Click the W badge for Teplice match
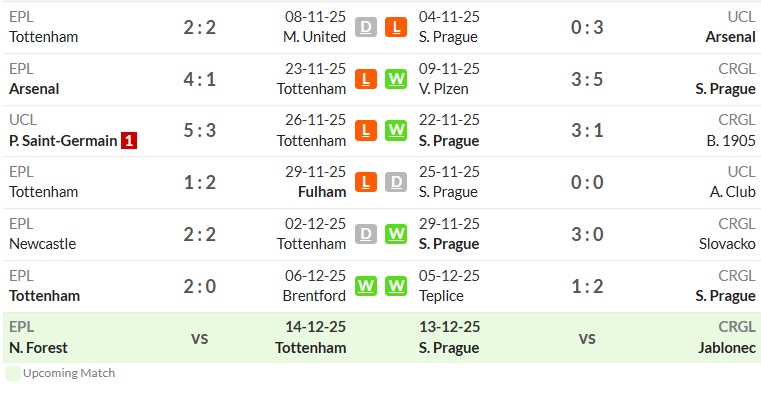The width and height of the screenshot is (761, 402). pos(396,286)
